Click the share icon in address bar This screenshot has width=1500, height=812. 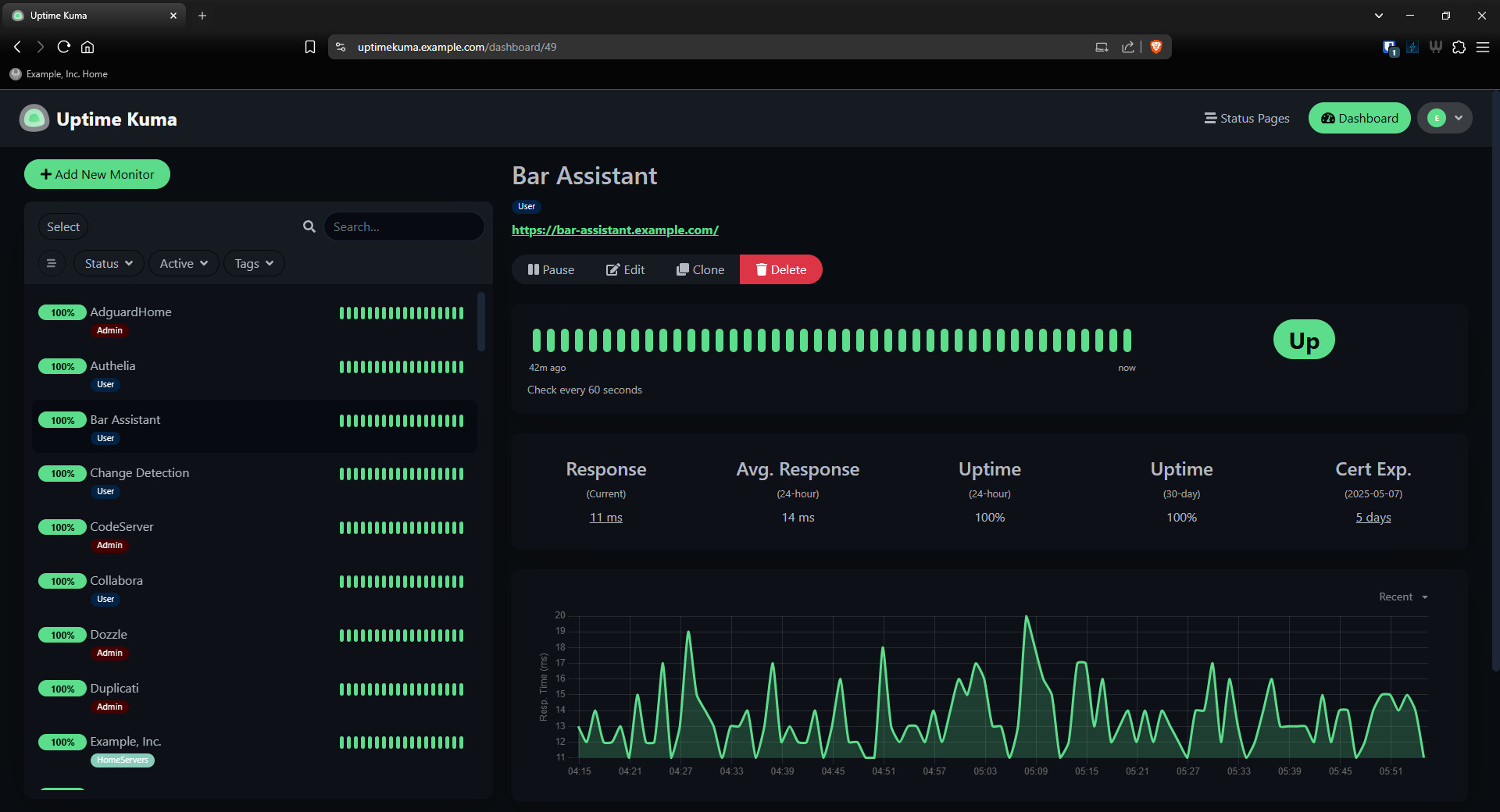(1127, 47)
